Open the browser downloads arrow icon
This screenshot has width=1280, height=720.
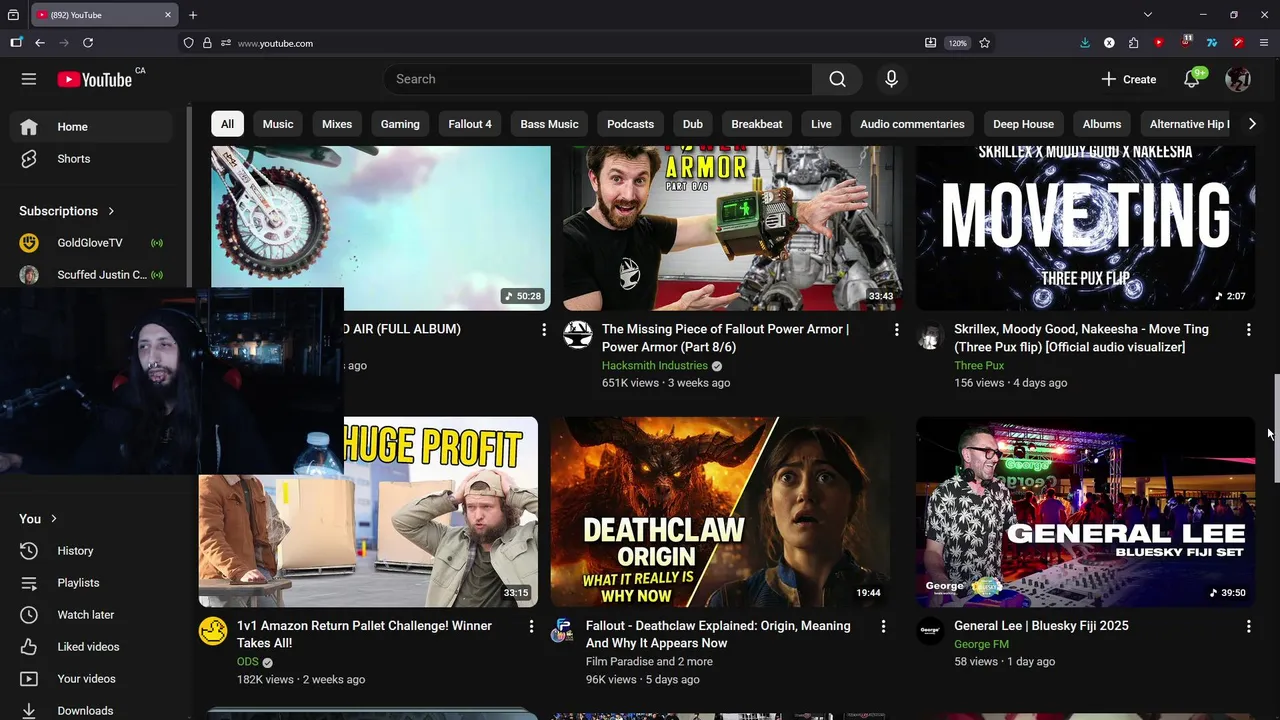pos(1085,43)
